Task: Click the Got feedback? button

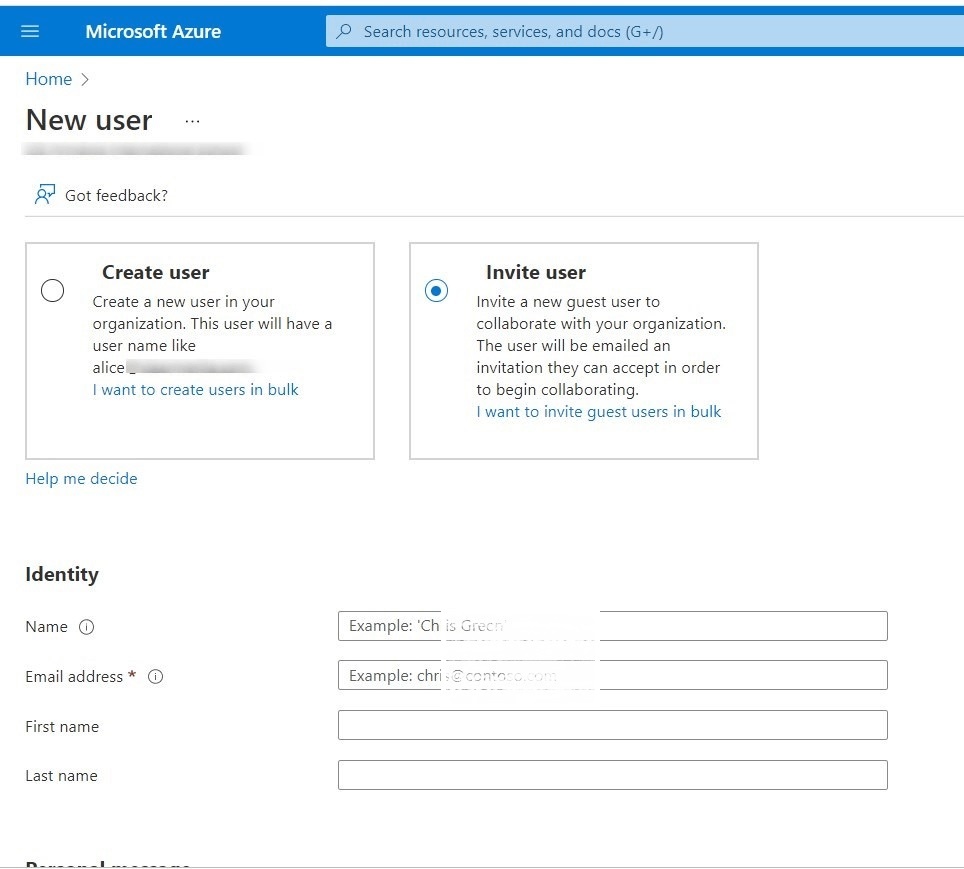Action: [101, 195]
